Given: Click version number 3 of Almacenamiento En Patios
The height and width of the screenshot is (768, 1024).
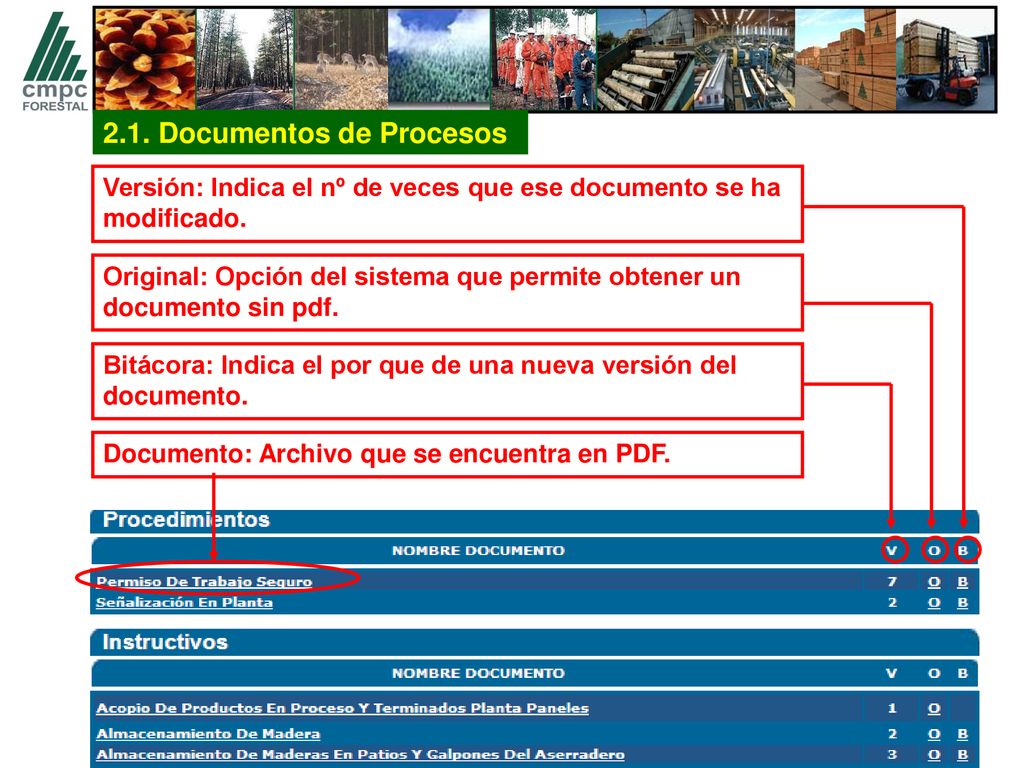Looking at the screenshot, I should 892,754.
